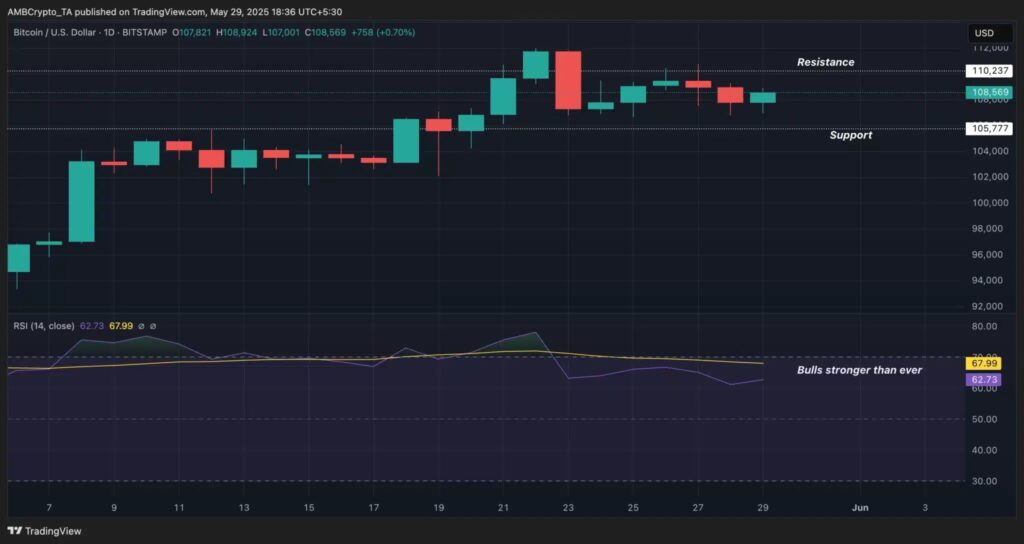Click the large red candle on May 23

pos(568,80)
